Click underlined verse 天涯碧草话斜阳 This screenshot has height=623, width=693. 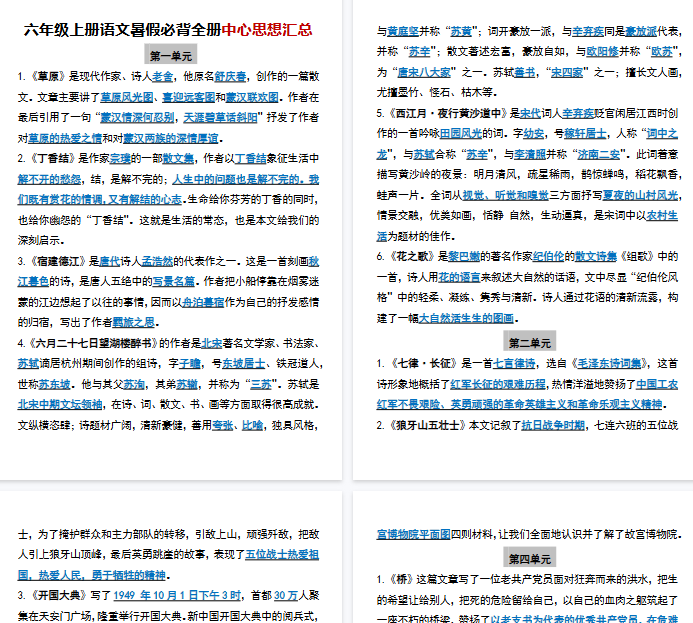pyautogui.click(x=220, y=118)
